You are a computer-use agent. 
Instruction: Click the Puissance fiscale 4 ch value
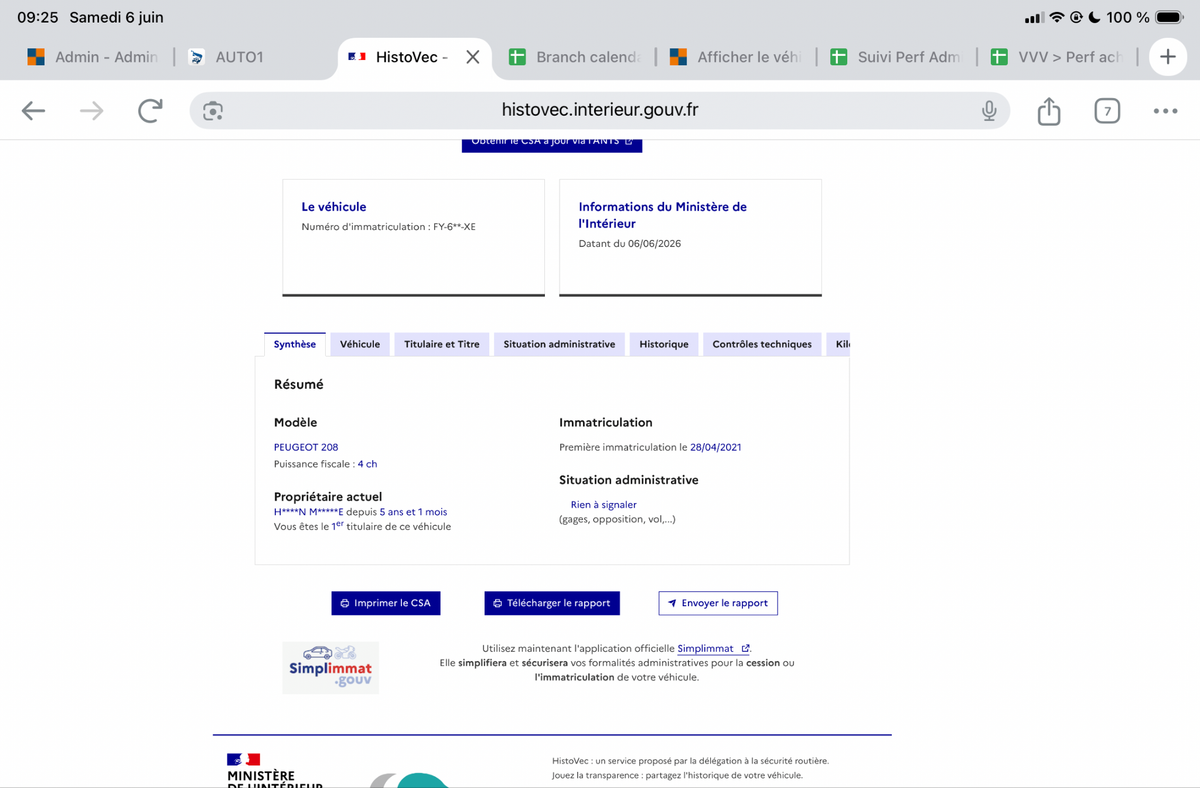(x=367, y=464)
